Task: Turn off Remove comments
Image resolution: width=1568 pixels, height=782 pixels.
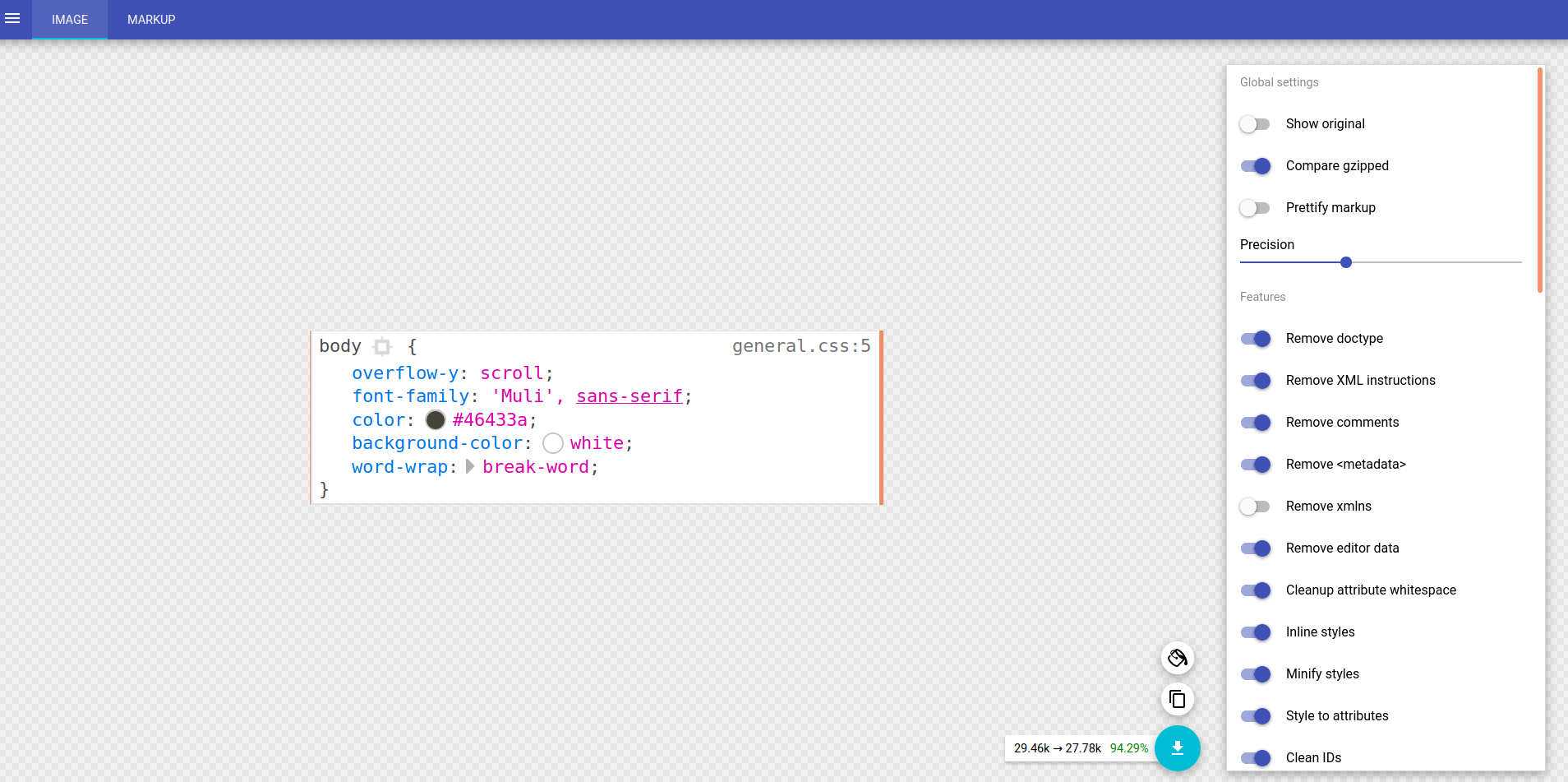Action: [x=1255, y=423]
